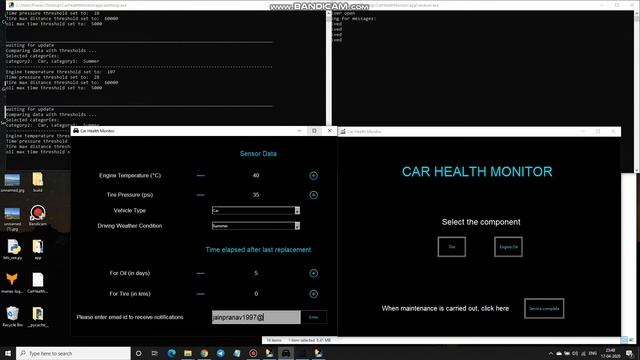Open the build folder on the desktop
The width and height of the screenshot is (640, 360).
[38, 182]
